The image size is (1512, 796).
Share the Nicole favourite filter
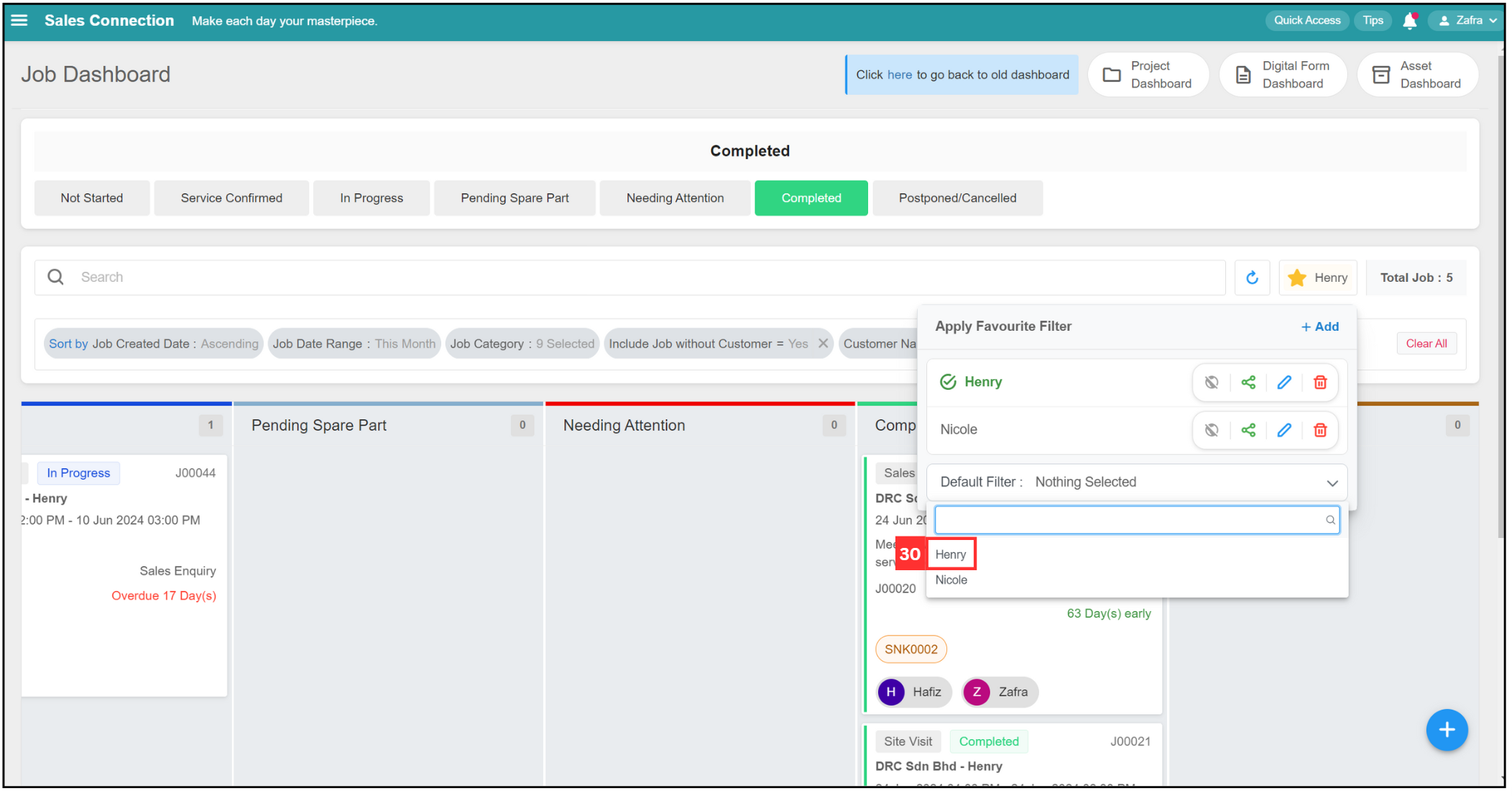click(1248, 430)
